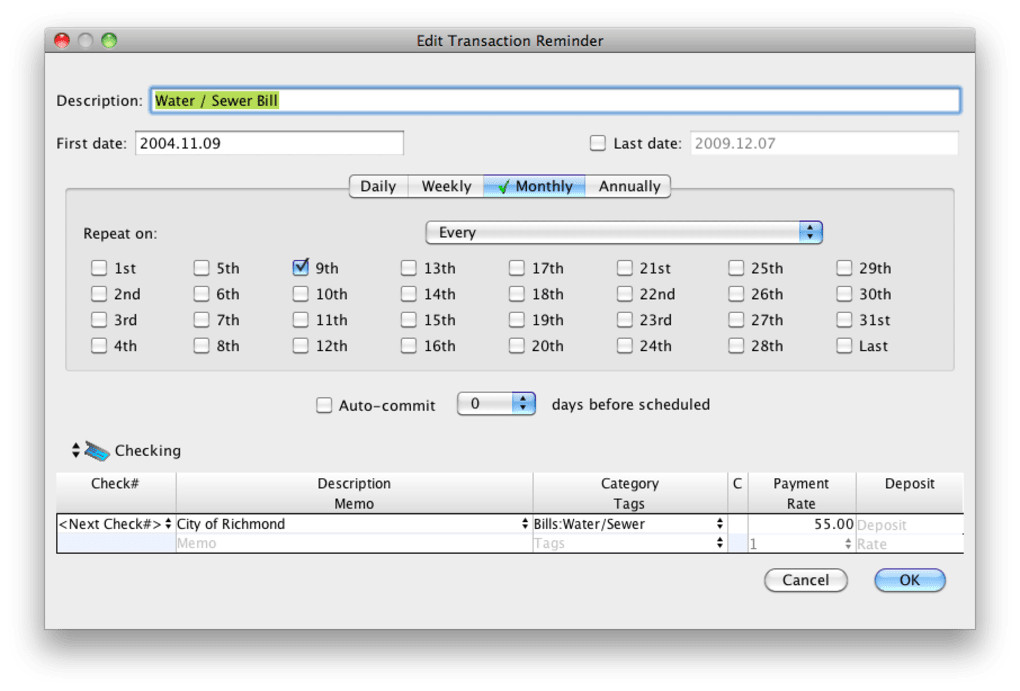The image size is (1020, 691).
Task: Check the 12th day checkbox
Action: tap(301, 346)
